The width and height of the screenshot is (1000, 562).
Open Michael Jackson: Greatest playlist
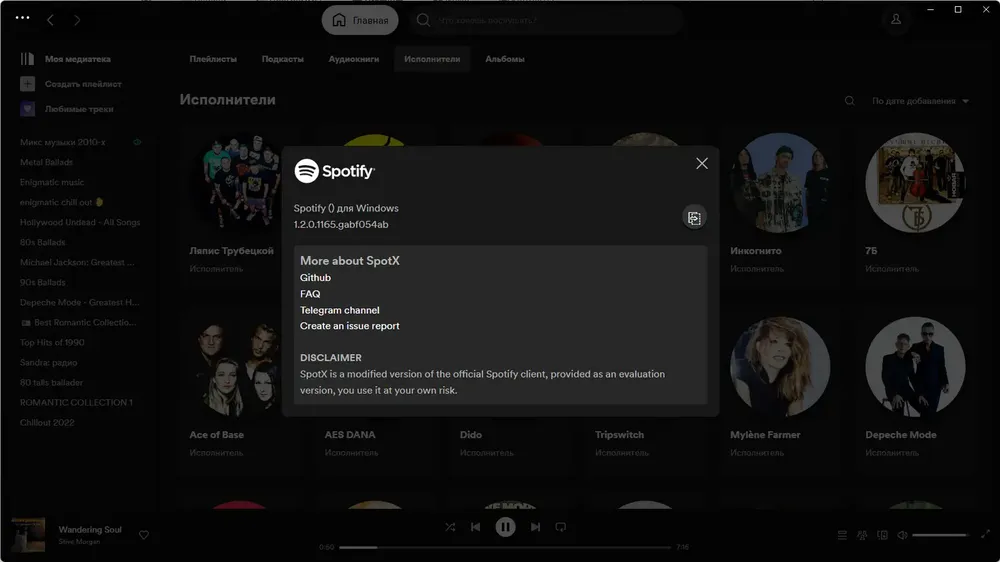click(77, 262)
